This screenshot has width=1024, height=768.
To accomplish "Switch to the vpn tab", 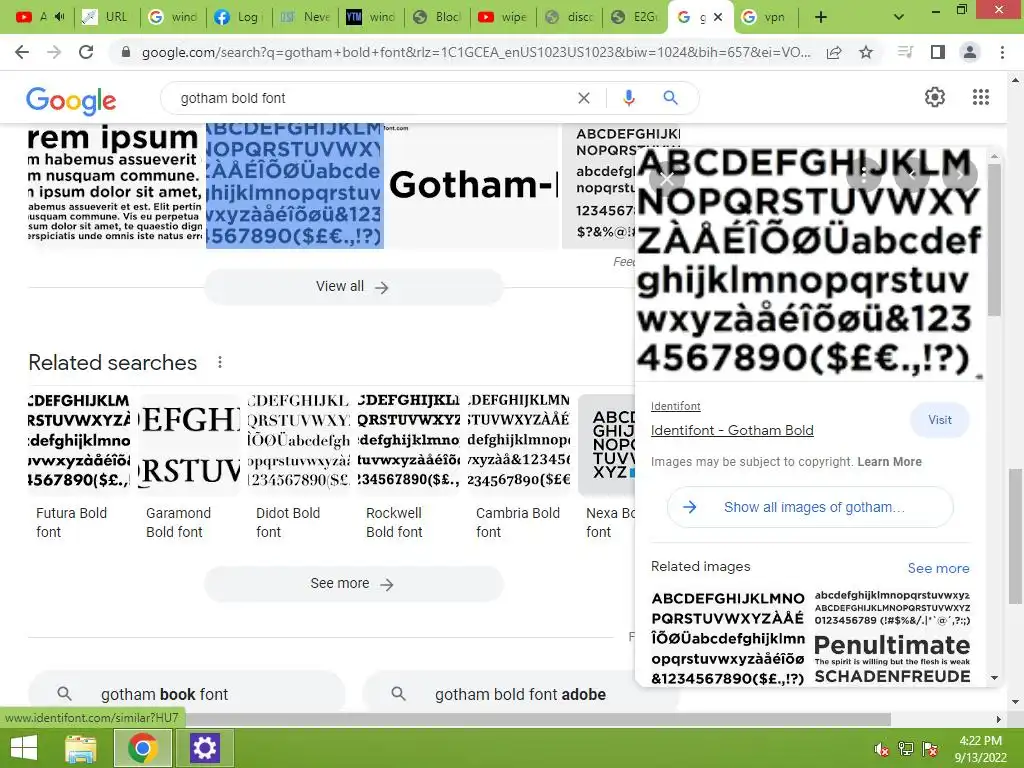I will (x=765, y=17).
